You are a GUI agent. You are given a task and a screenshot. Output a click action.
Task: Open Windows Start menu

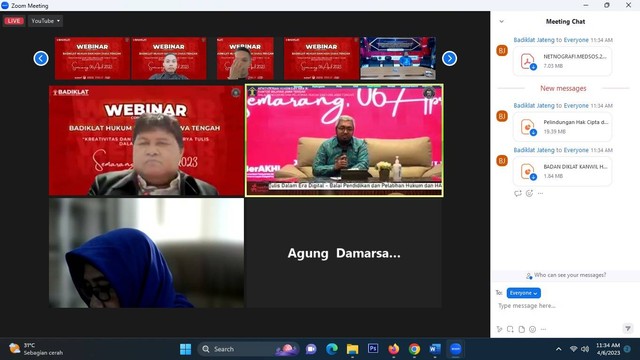tap(185, 349)
